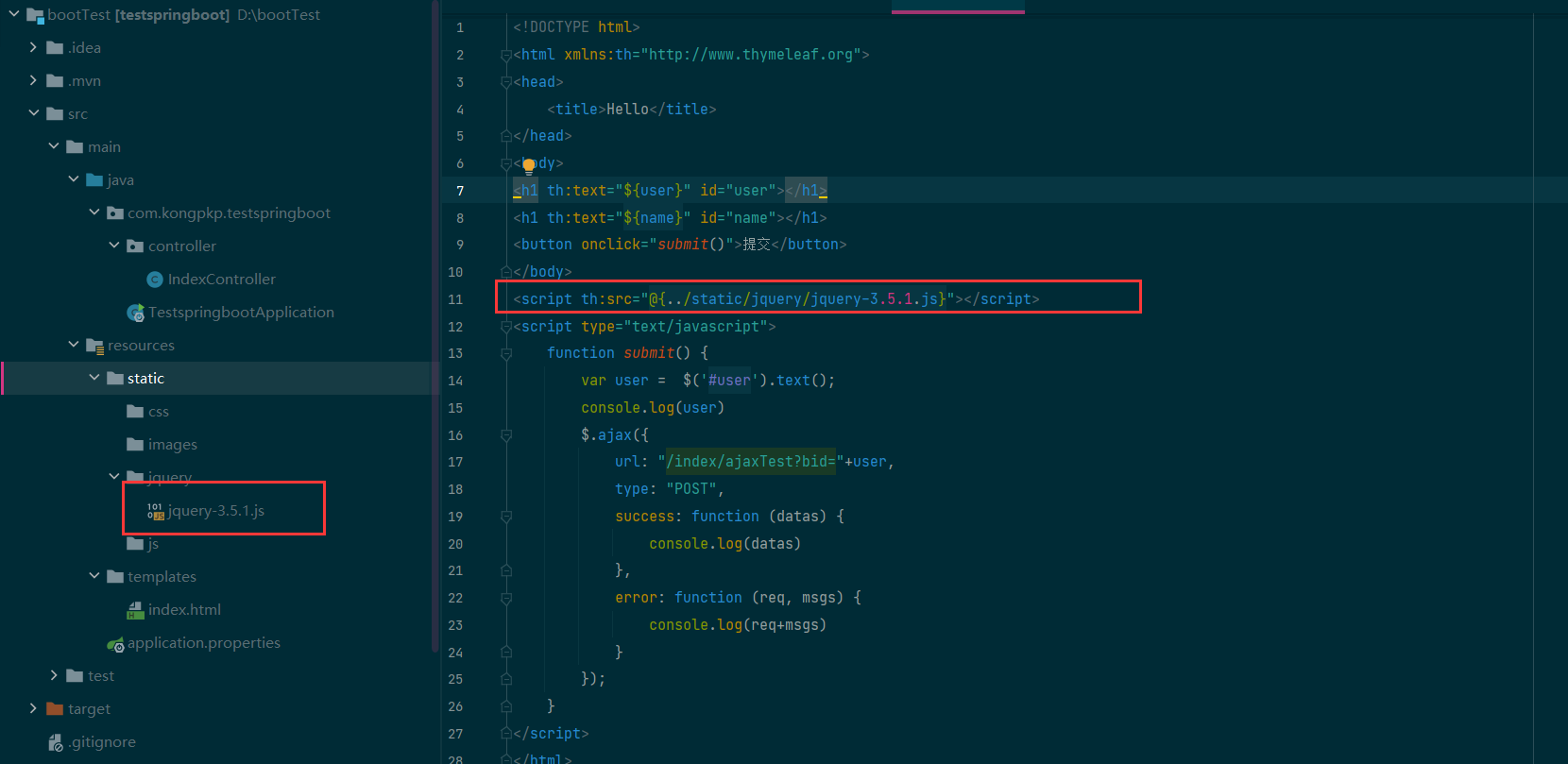Select the .gitignore file icon
1568x764 pixels.
pos(56,742)
